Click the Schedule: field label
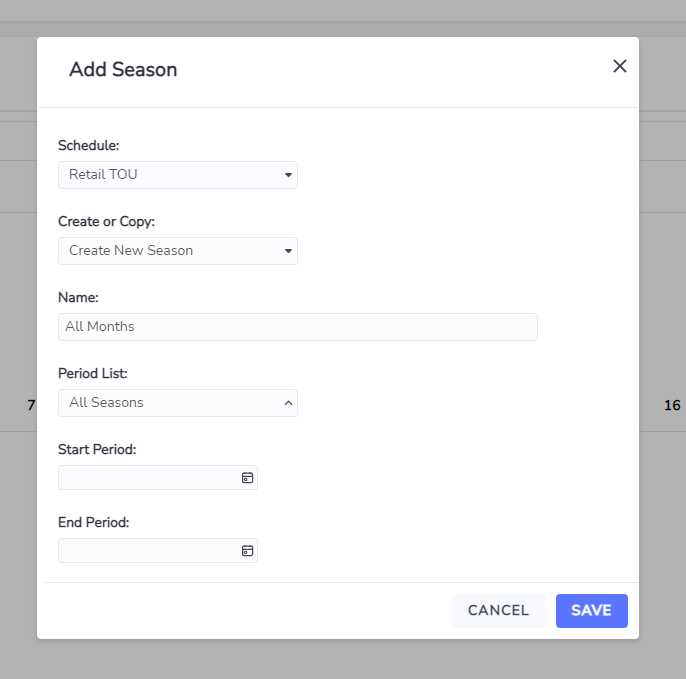The image size is (686, 679). [88, 145]
